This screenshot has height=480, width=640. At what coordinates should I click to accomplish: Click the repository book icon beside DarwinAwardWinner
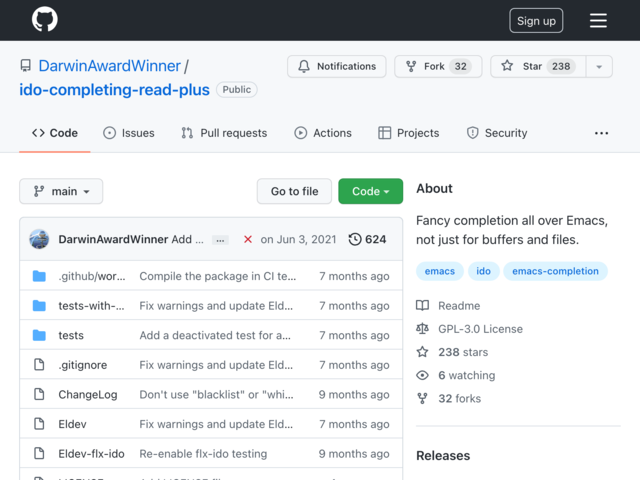click(x=26, y=66)
